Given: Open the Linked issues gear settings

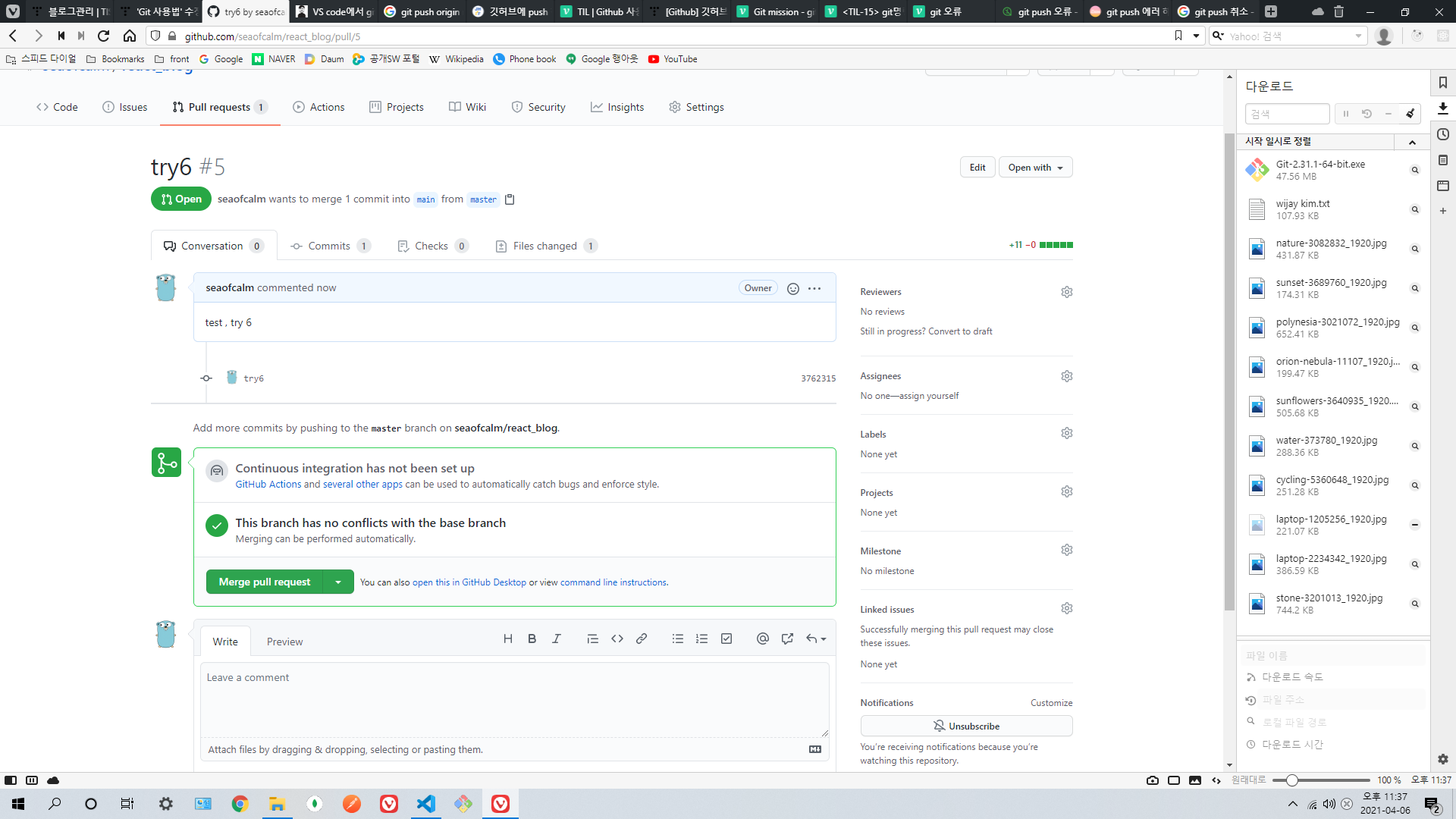Looking at the screenshot, I should point(1067,608).
